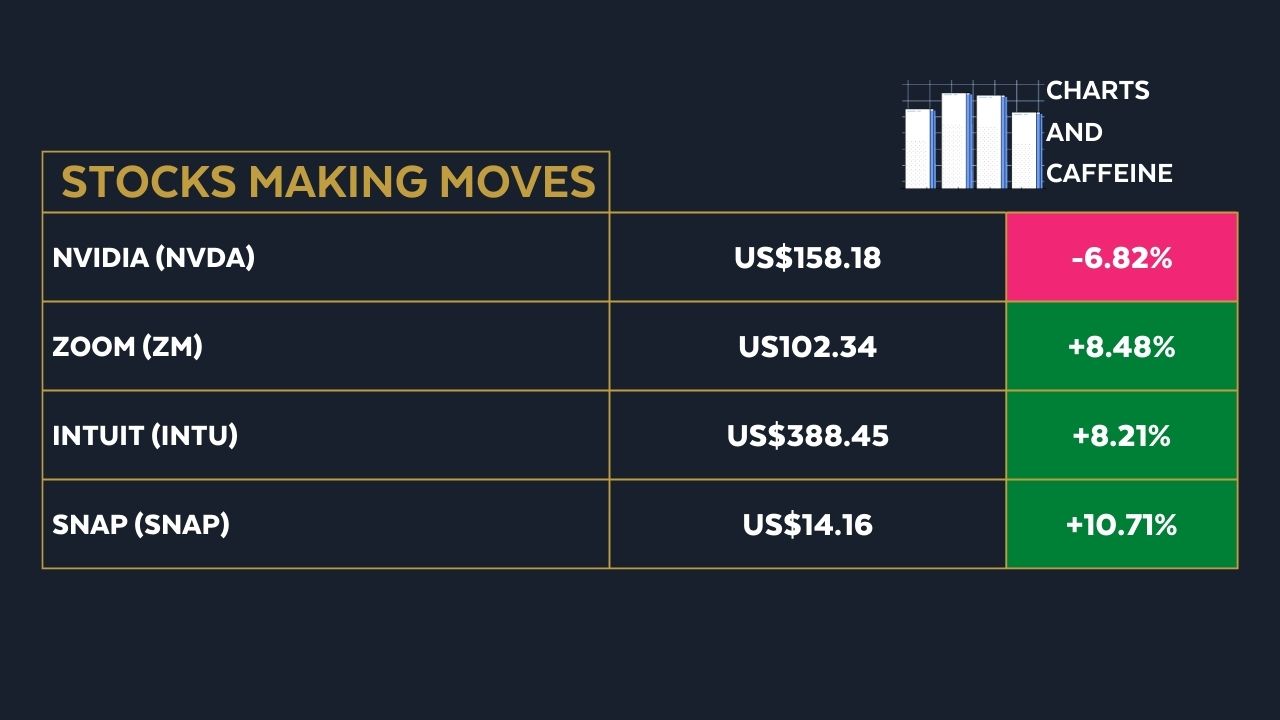
Task: Click the red -6.82% change cell
Action: [1121, 258]
